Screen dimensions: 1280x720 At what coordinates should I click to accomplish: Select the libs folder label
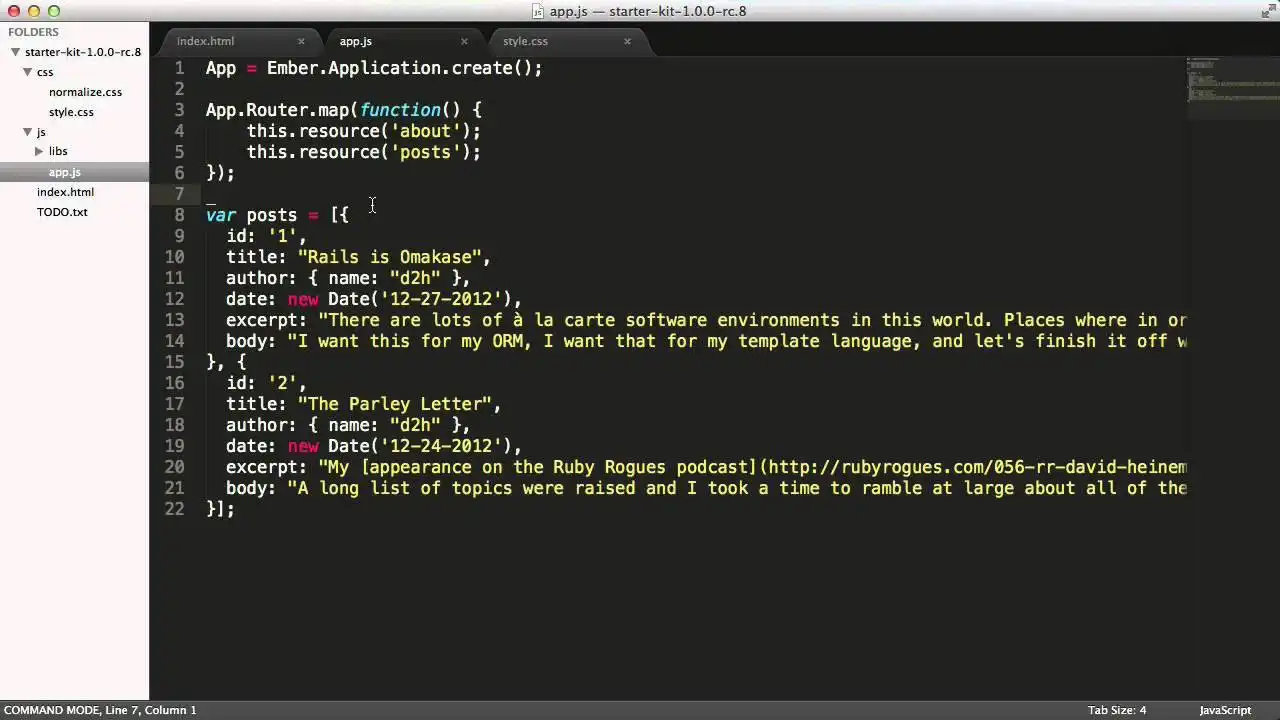click(58, 152)
